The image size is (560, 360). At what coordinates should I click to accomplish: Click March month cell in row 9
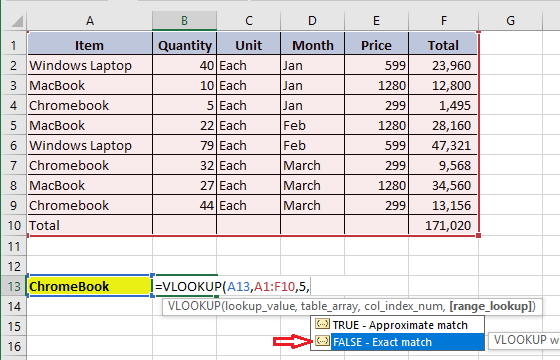[312, 205]
